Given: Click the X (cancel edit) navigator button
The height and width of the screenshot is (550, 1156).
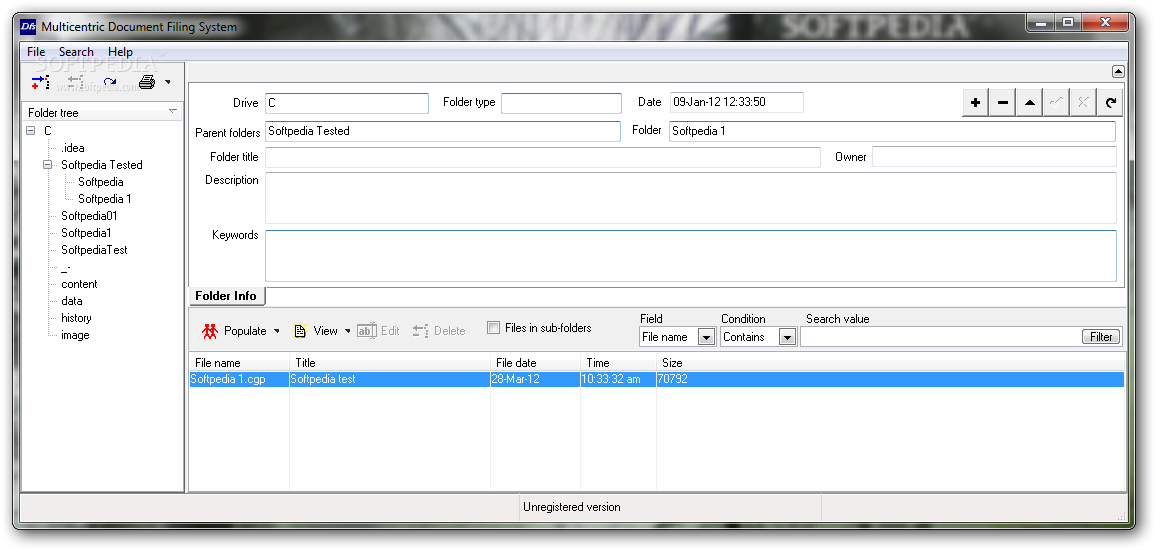Looking at the screenshot, I should (x=1082, y=102).
